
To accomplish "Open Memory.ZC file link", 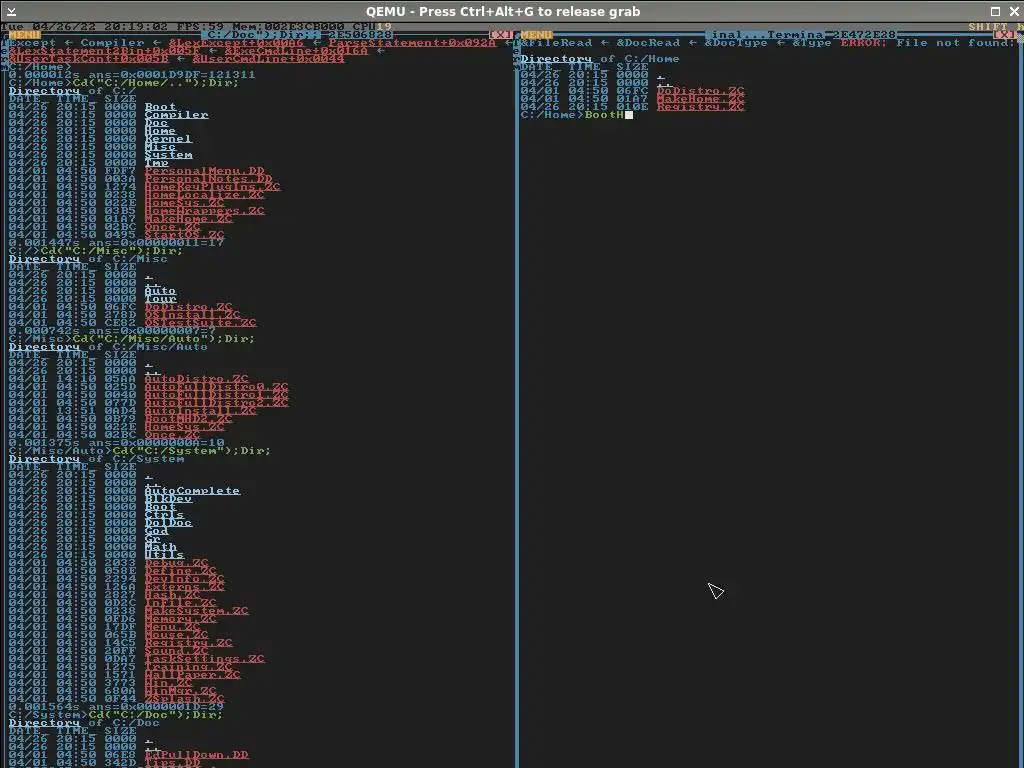I will click(x=180, y=619).
